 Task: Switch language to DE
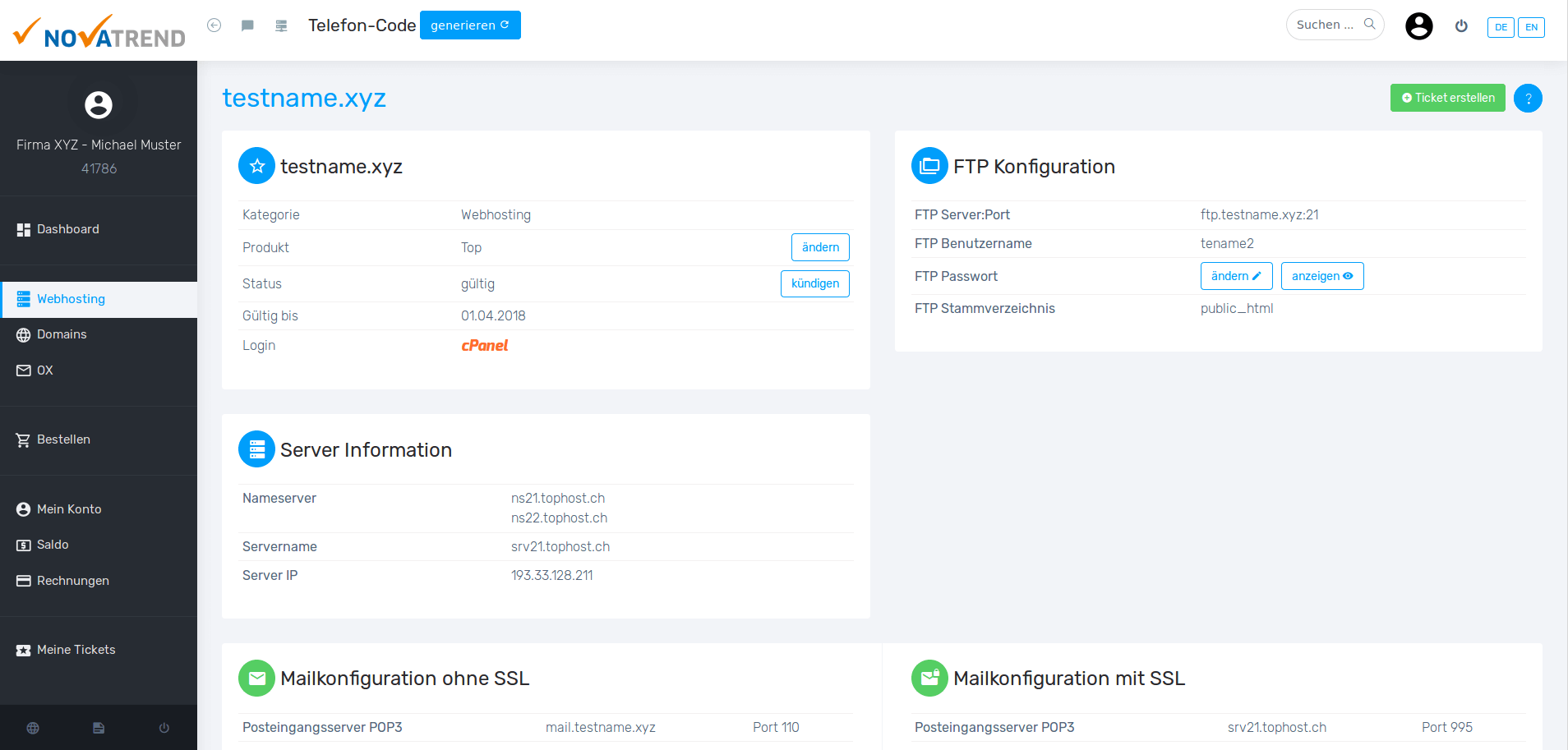1501,27
